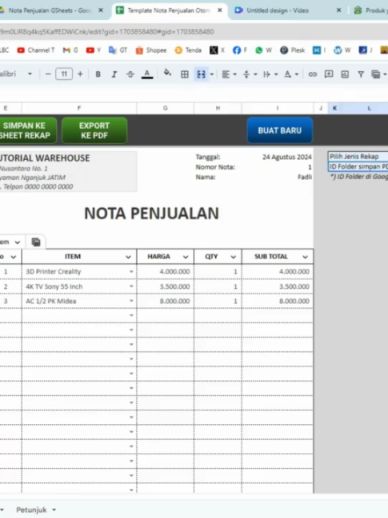Set the font size field showing 11

click(x=64, y=74)
